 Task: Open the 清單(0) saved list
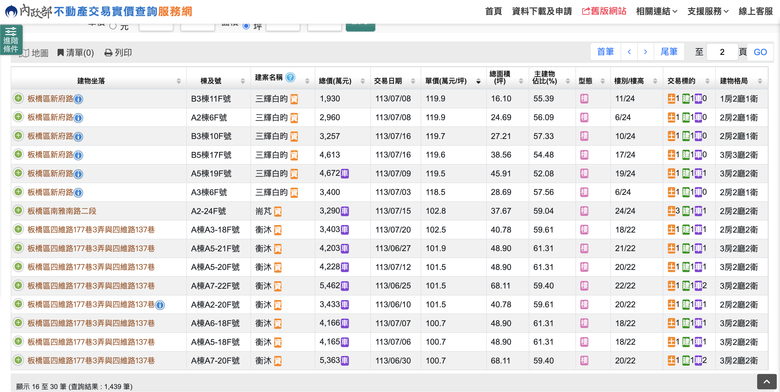click(x=75, y=53)
